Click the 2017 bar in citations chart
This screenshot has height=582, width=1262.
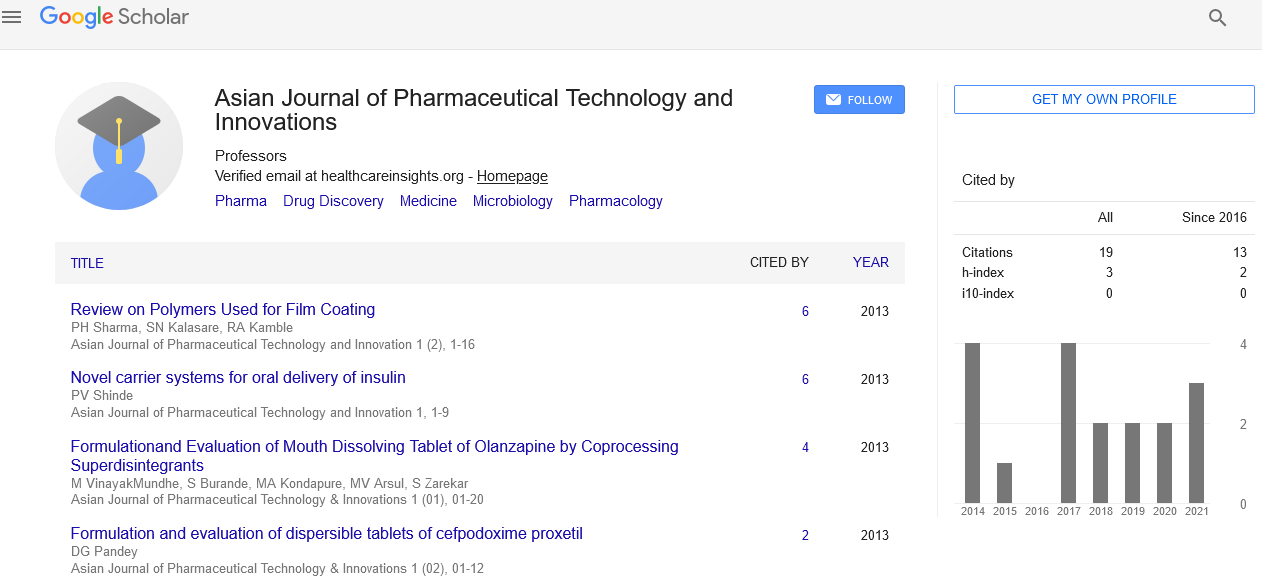1068,423
